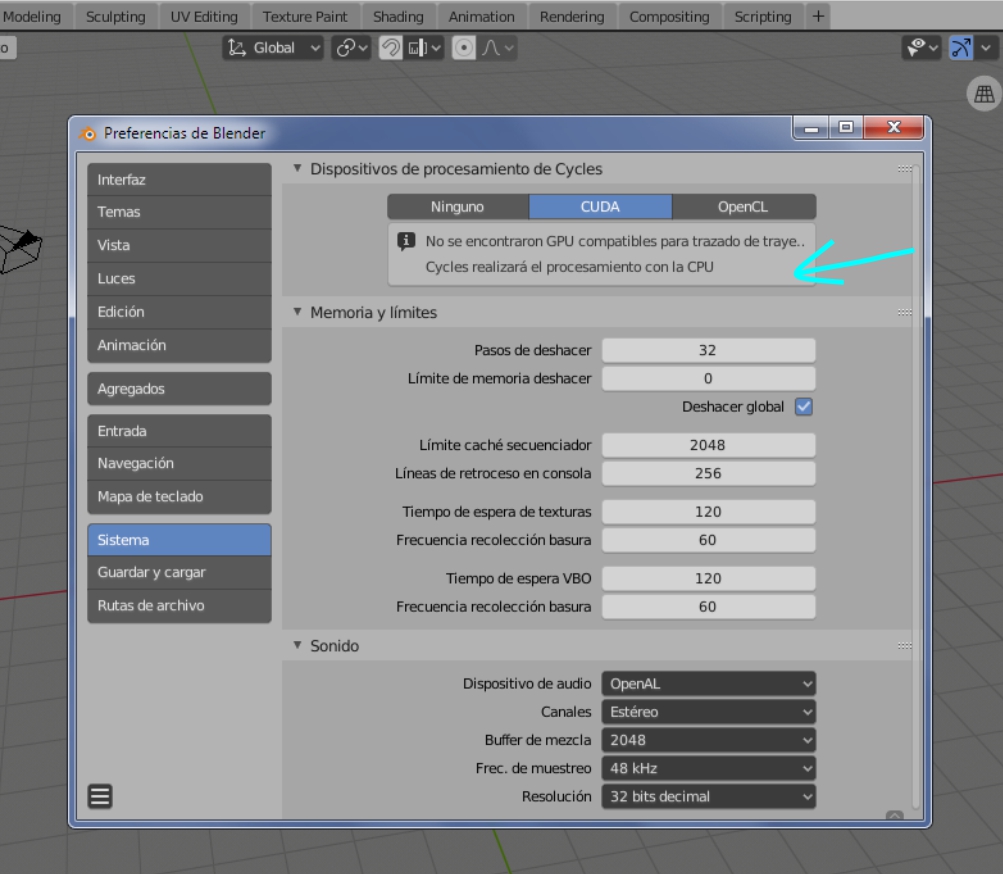Viewport: 1003px width, 874px height.
Task: Click Límite caché secuenciador field
Action: (709, 445)
